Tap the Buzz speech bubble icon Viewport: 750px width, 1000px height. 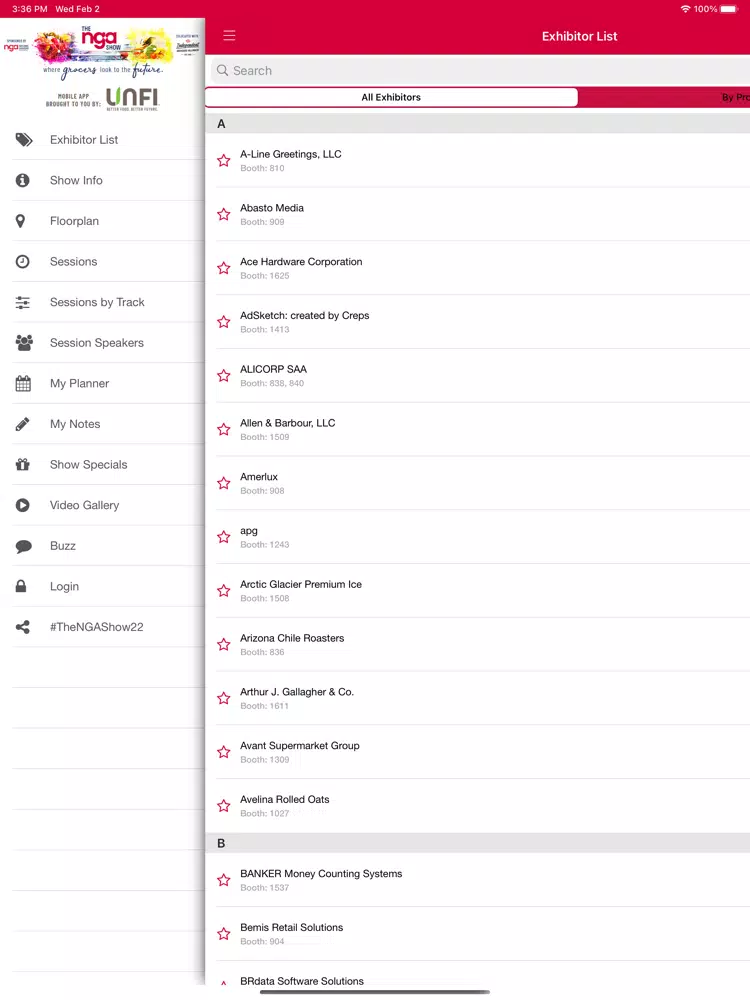pyautogui.click(x=24, y=546)
